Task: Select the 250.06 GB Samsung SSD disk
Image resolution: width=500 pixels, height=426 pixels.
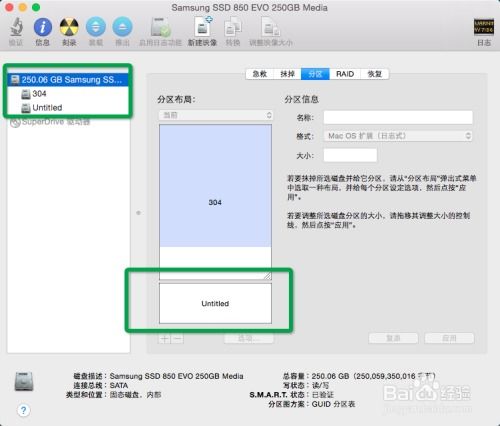Action: click(68, 80)
